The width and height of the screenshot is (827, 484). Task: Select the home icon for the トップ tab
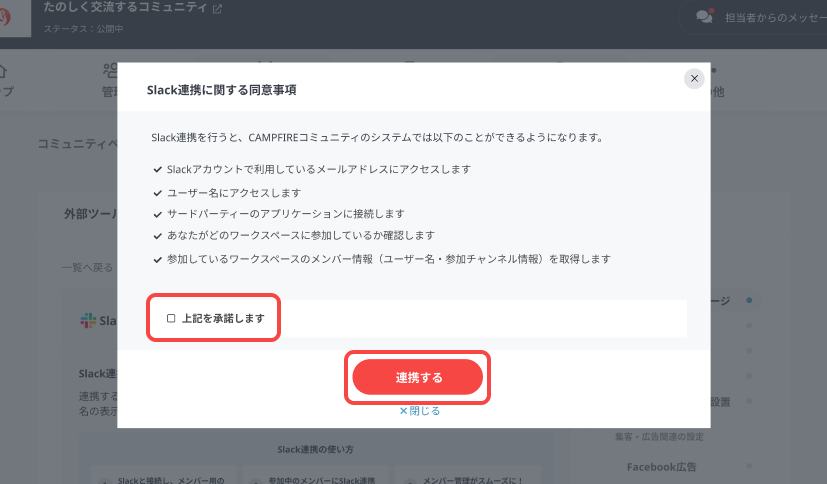point(4,72)
